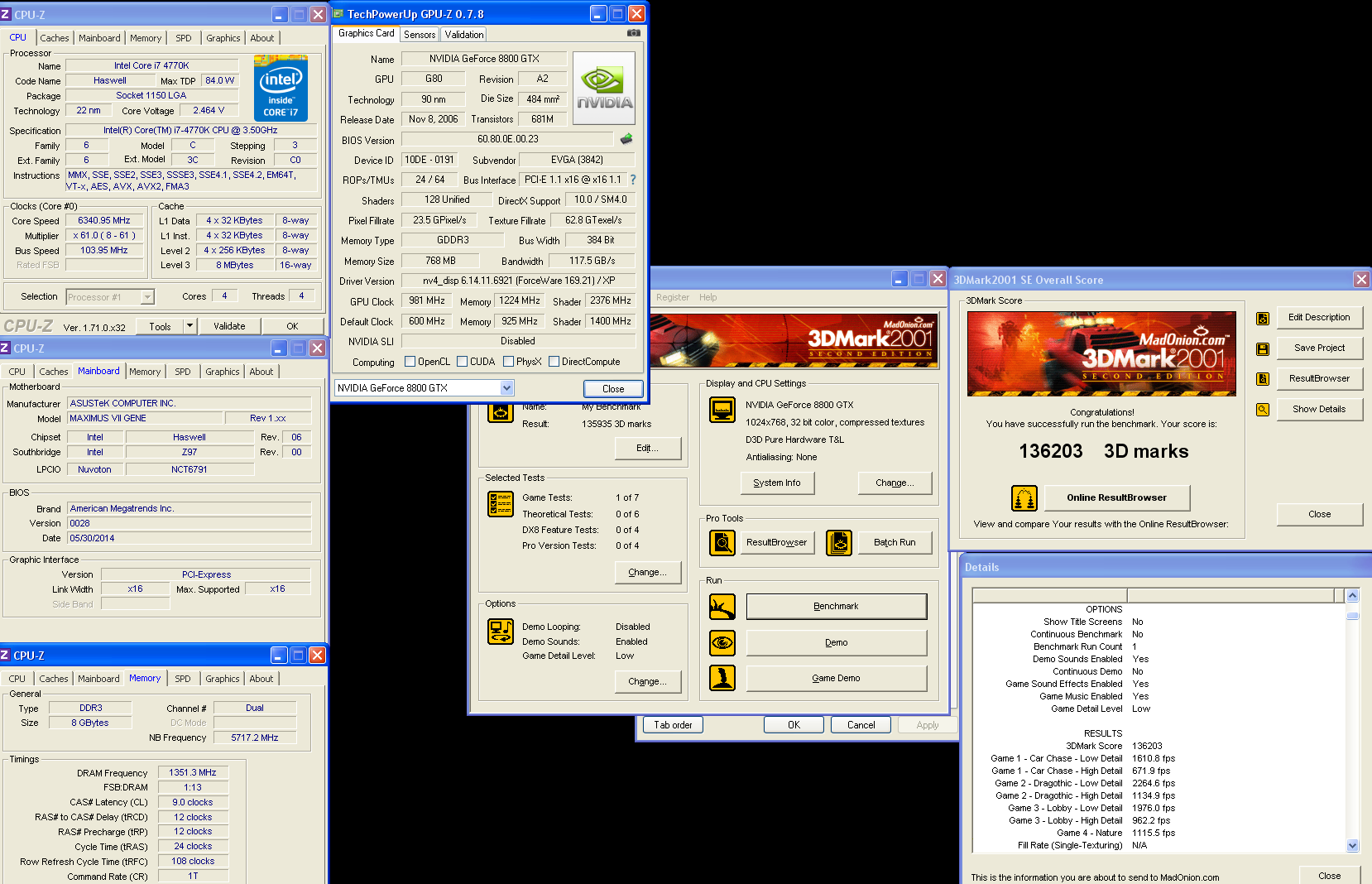Click the System Info button

coord(777,483)
